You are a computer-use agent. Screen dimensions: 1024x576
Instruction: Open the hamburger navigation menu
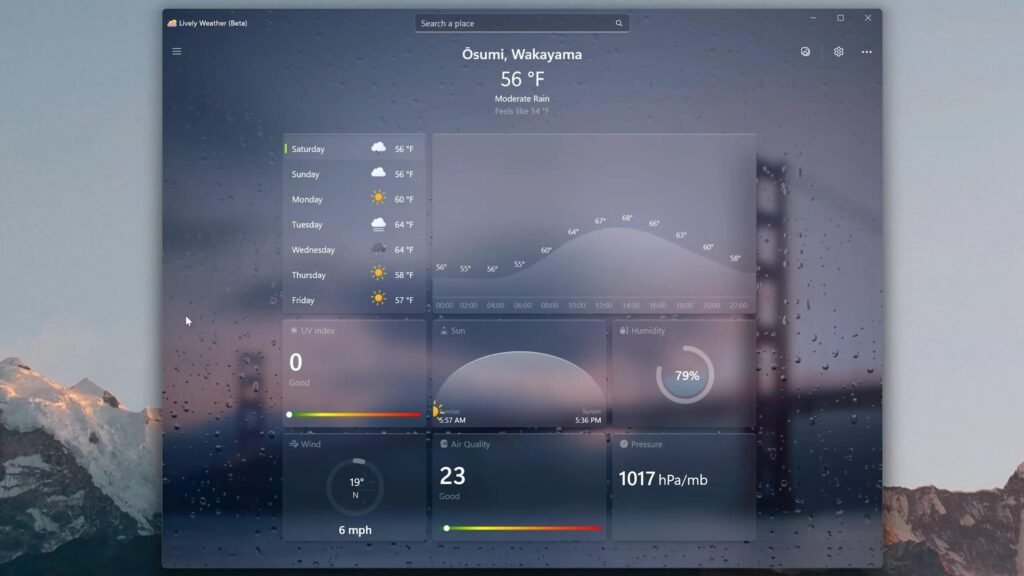pos(177,51)
